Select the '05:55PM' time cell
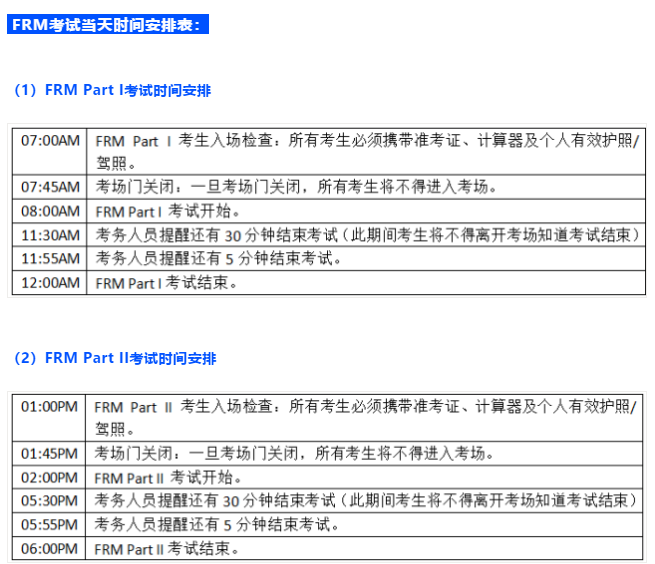The image size is (655, 564). click(x=49, y=525)
